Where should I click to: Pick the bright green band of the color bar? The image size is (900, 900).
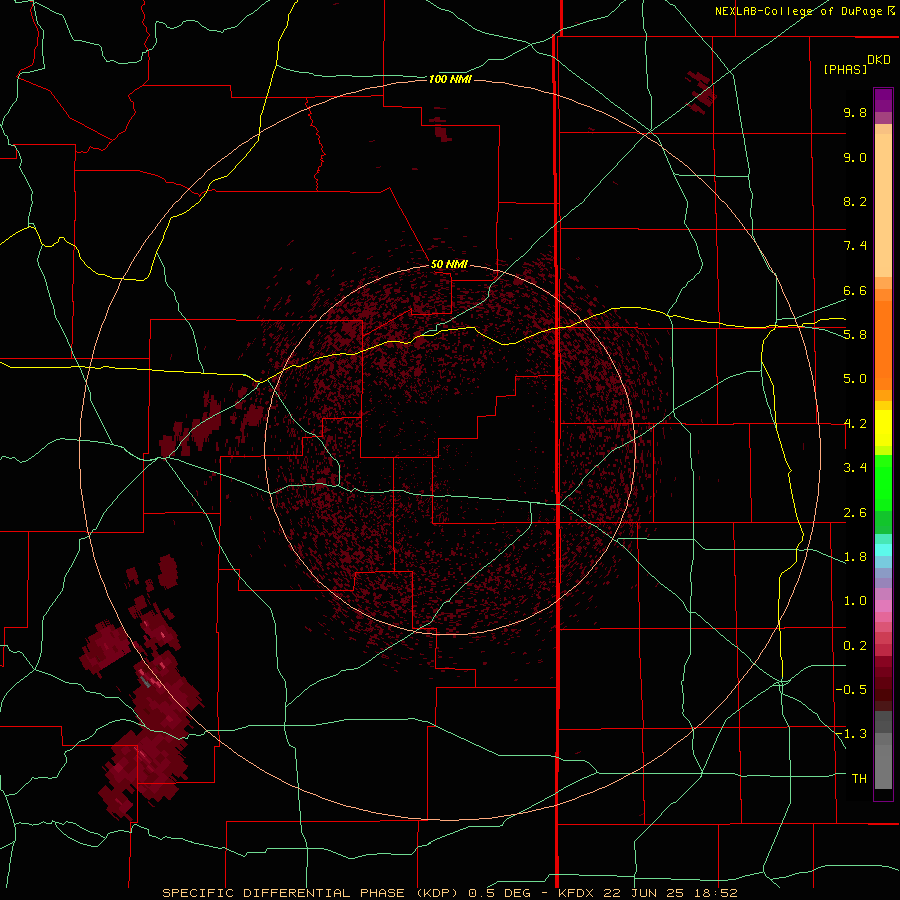(883, 483)
